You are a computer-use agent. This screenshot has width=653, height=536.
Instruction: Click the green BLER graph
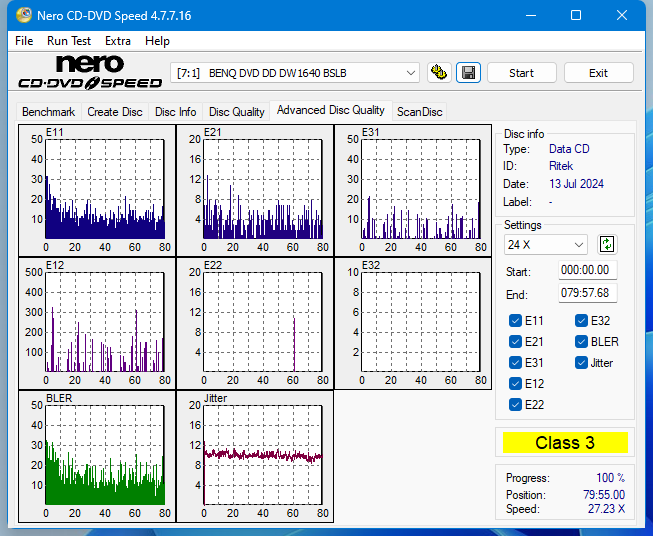[97, 456]
